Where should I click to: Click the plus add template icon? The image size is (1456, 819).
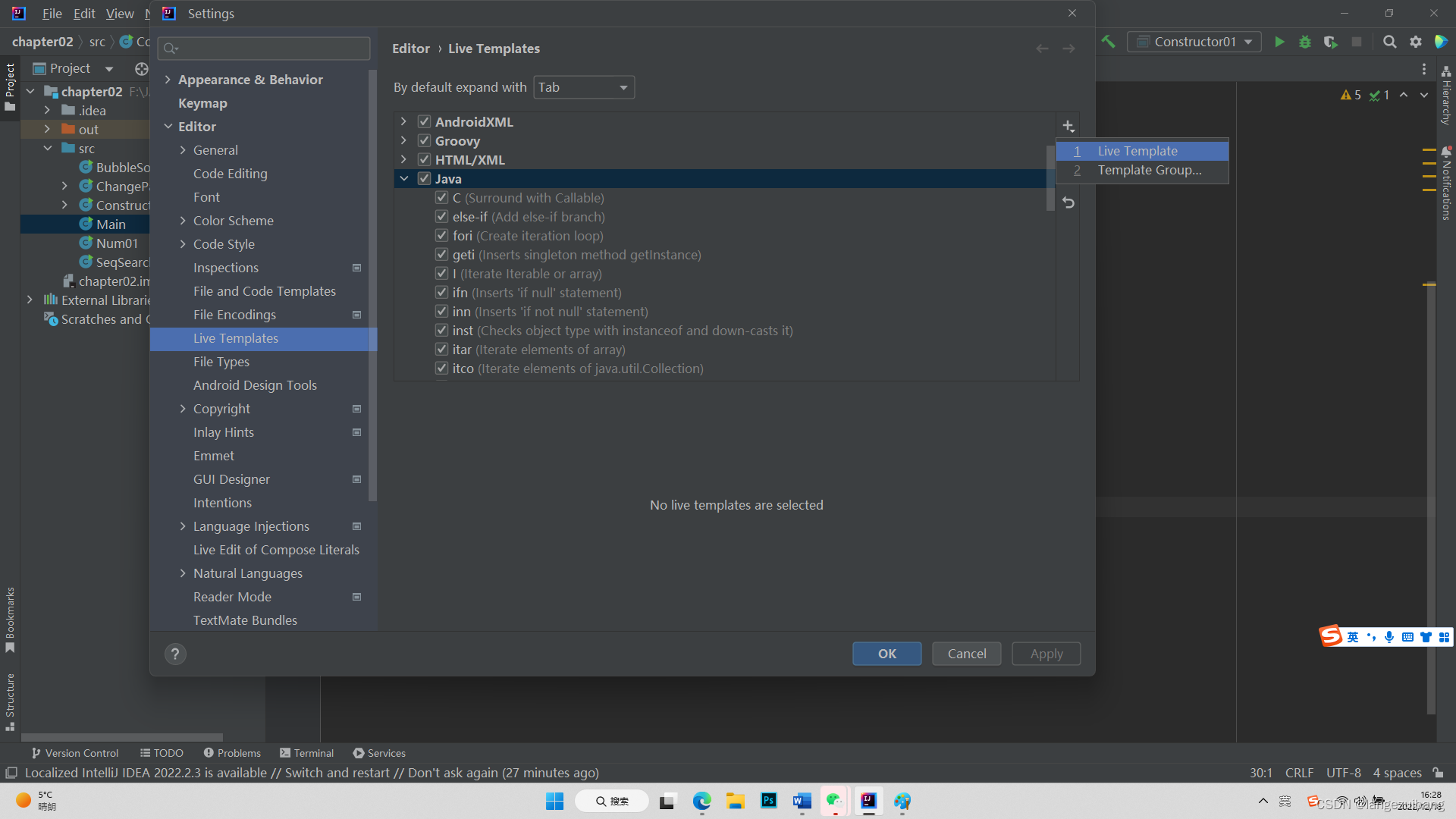click(1068, 126)
